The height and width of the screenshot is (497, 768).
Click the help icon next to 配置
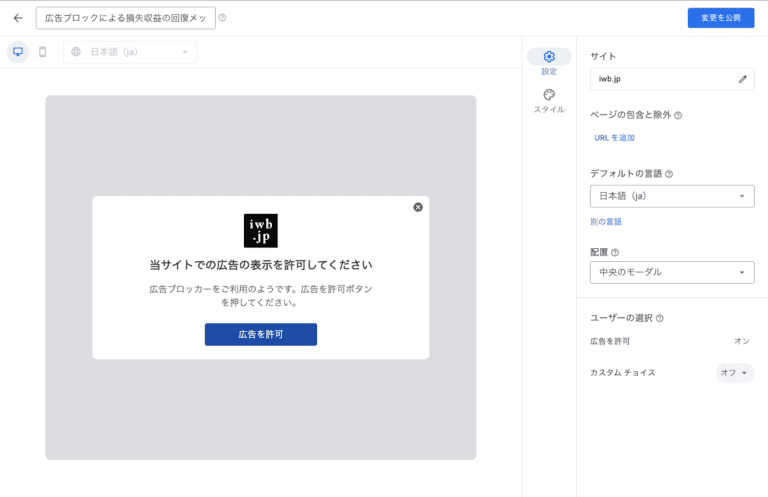click(x=615, y=253)
